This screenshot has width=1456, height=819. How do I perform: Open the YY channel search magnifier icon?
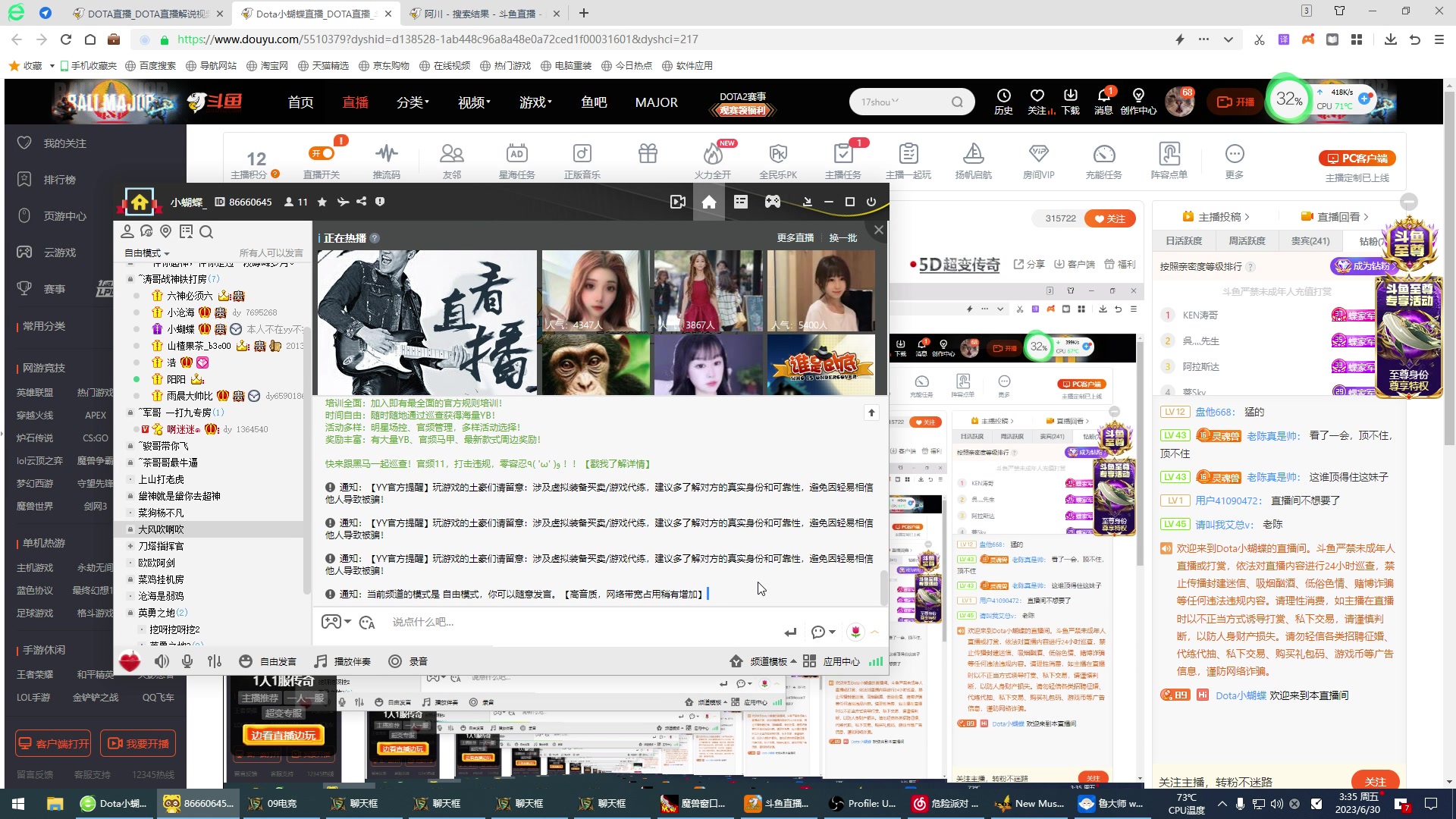click(x=206, y=232)
